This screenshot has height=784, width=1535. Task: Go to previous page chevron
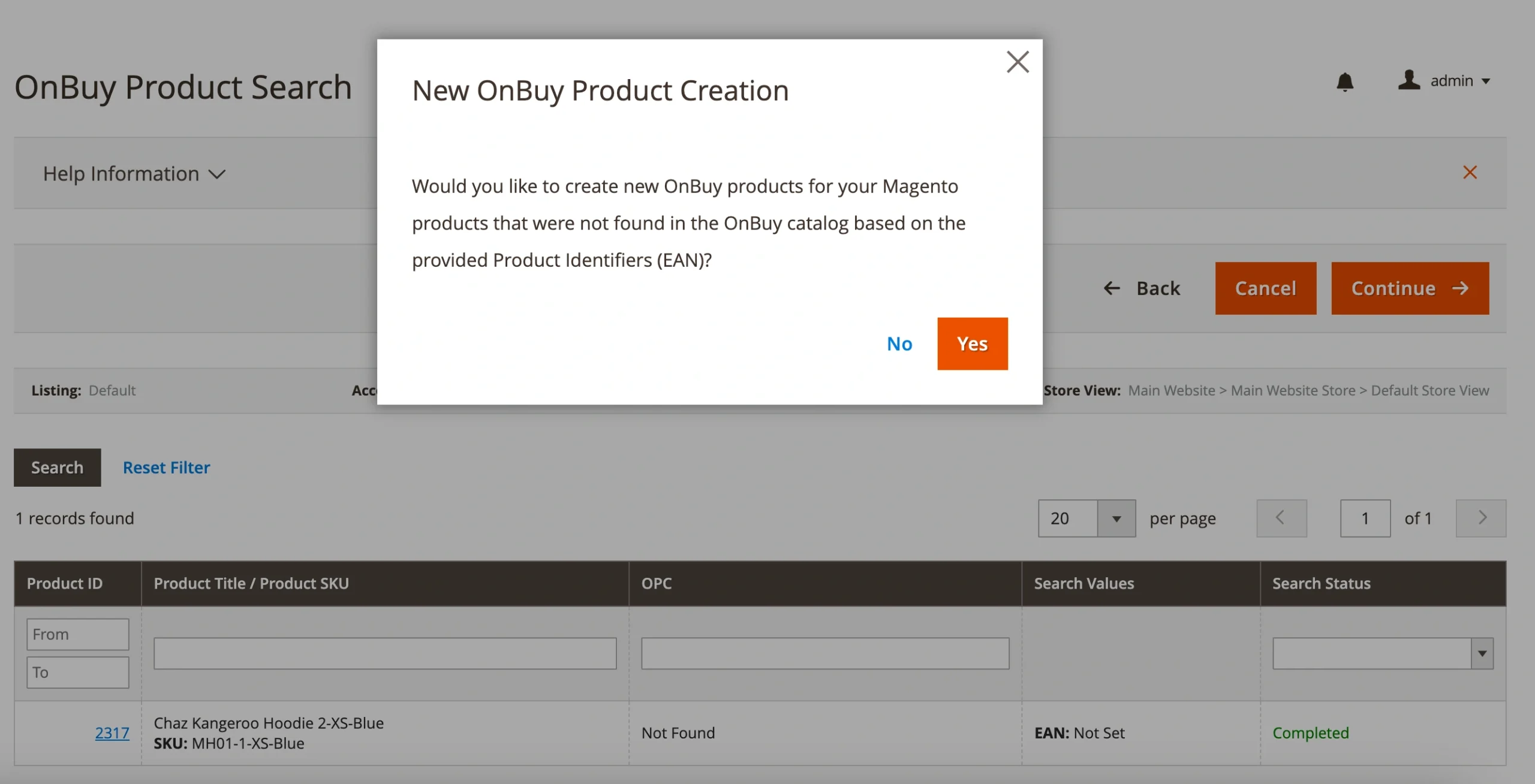pyautogui.click(x=1281, y=518)
